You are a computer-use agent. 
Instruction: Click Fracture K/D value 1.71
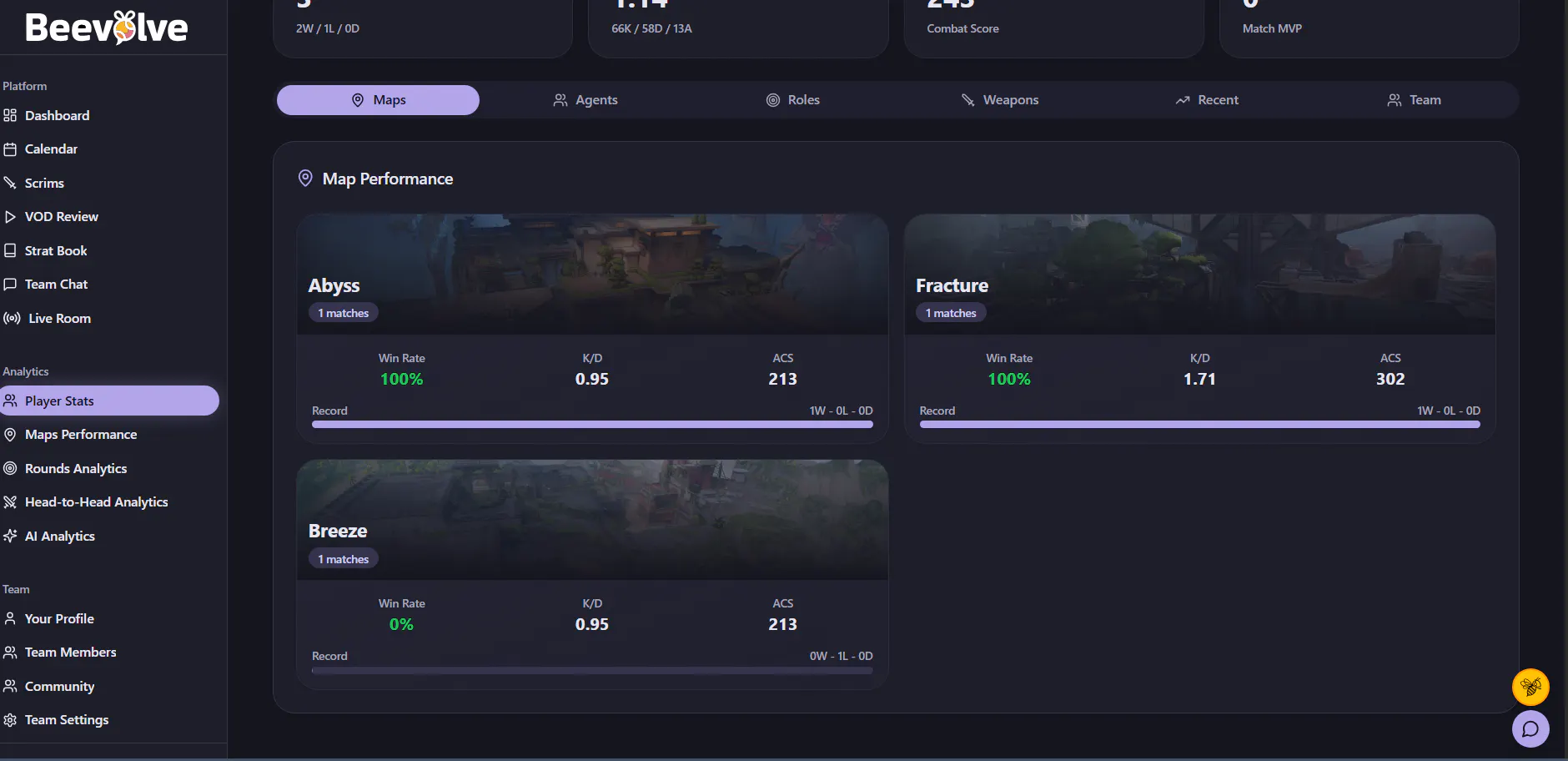(1199, 380)
